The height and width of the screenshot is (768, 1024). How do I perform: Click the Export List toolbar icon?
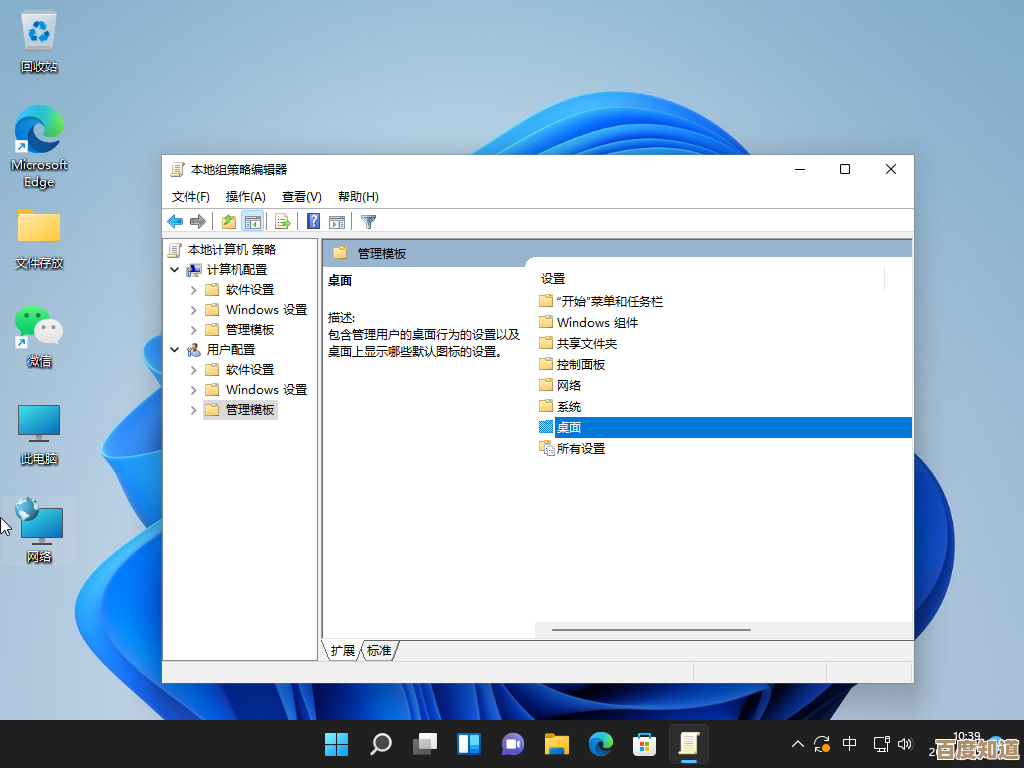click(x=284, y=221)
